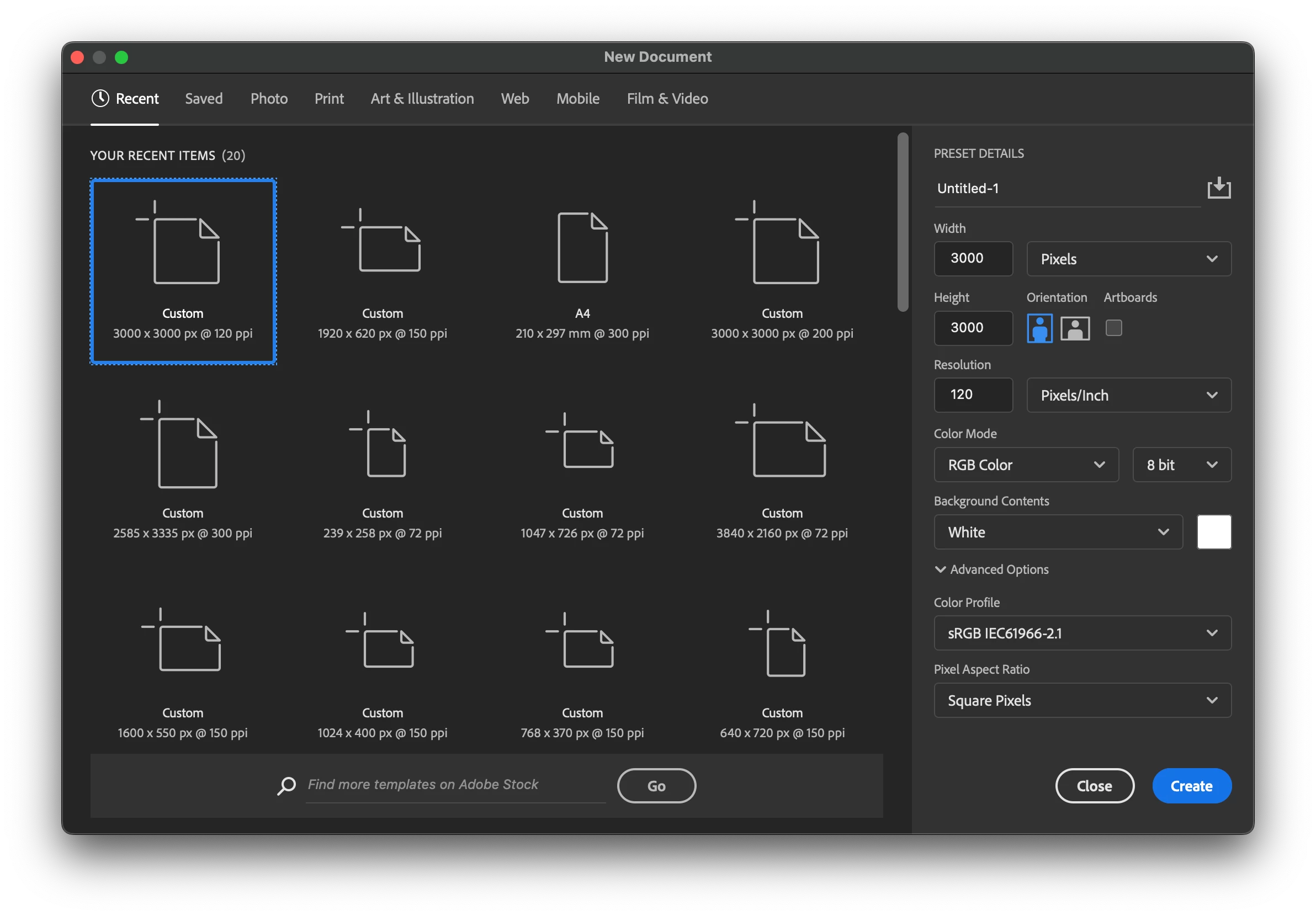Image resolution: width=1316 pixels, height=916 pixels.
Task: Click the Recent tab clock icon
Action: point(100,99)
